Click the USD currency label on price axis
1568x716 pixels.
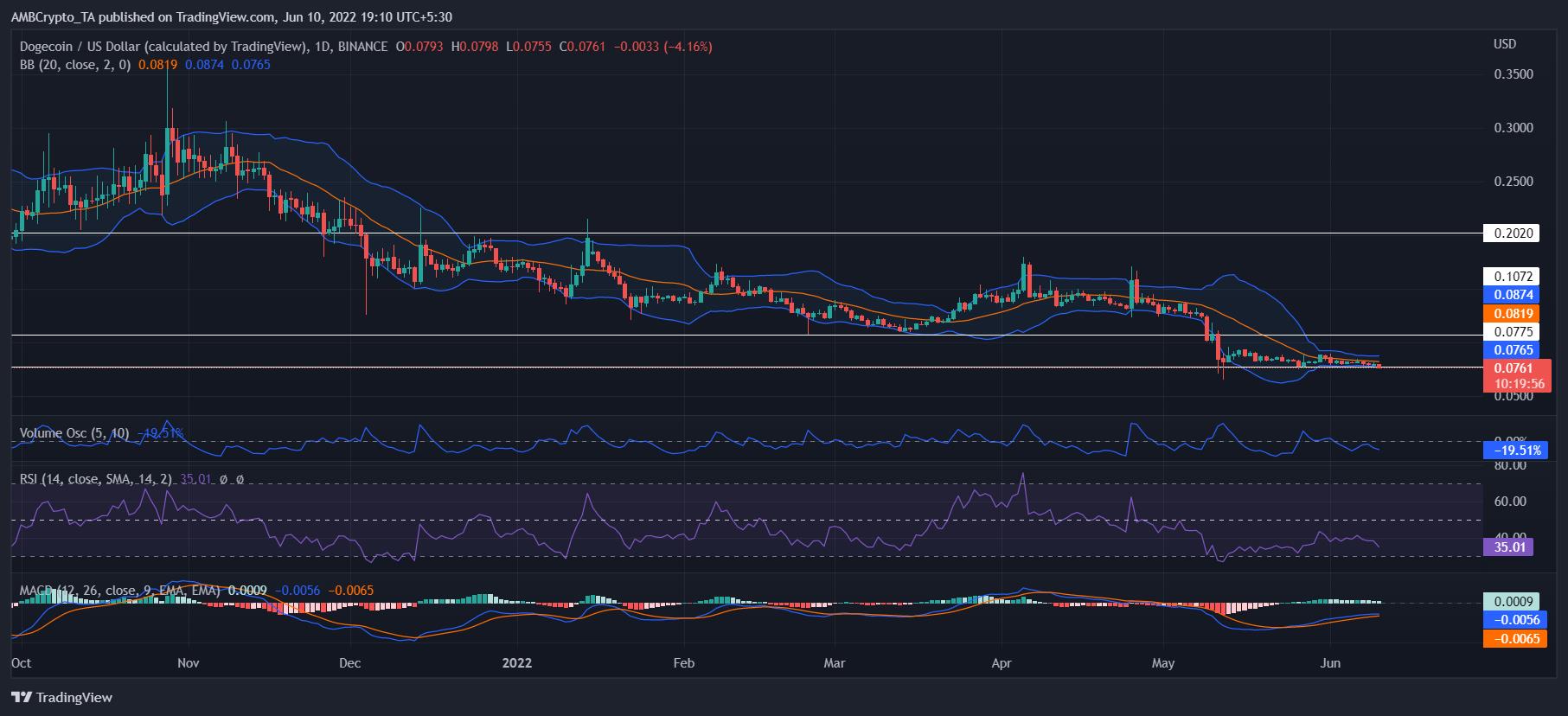pos(1504,44)
